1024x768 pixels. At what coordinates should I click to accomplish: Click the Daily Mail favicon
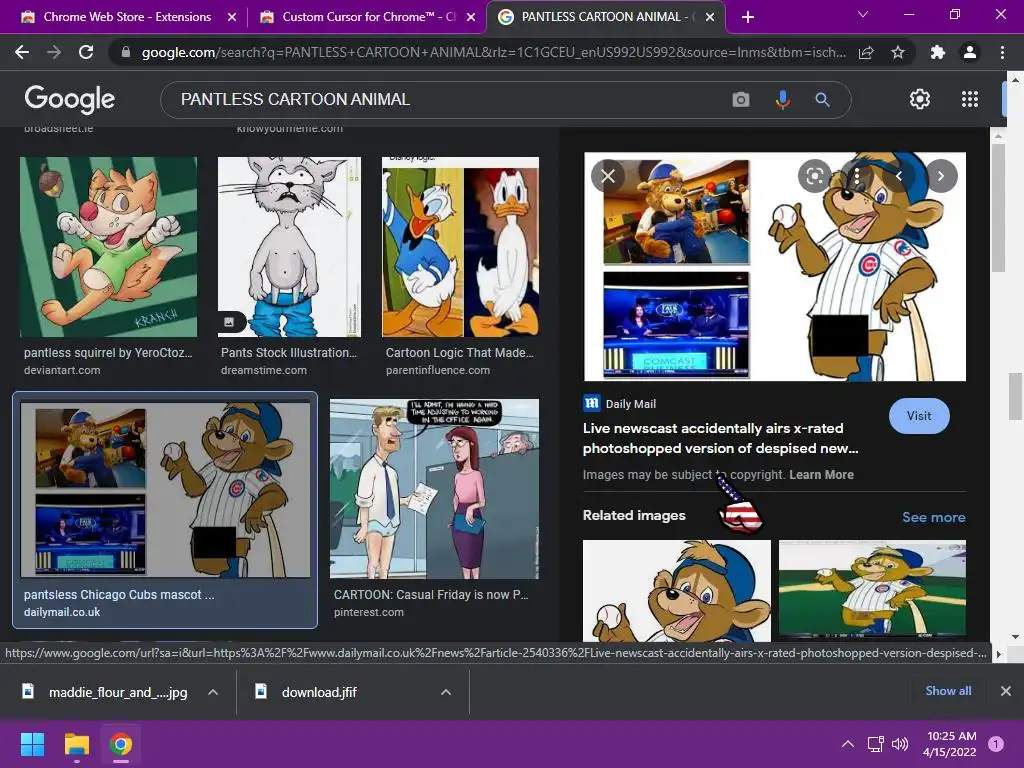coord(592,403)
